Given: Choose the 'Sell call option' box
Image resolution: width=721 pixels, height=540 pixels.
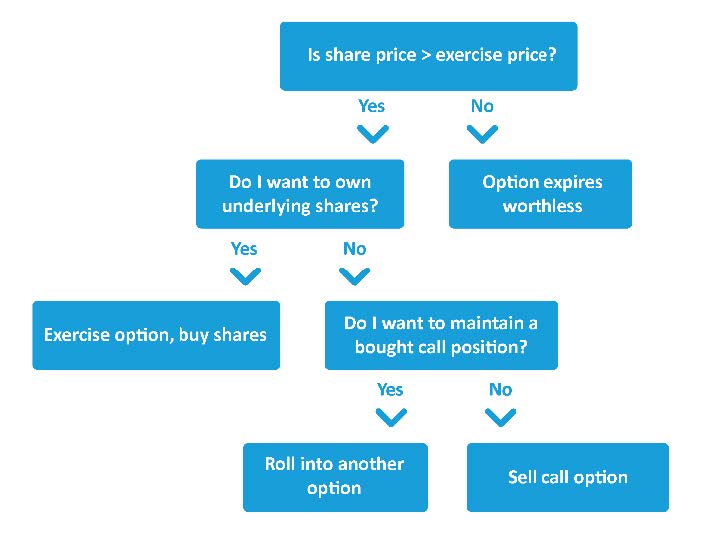Looking at the screenshot, I should click(x=567, y=477).
